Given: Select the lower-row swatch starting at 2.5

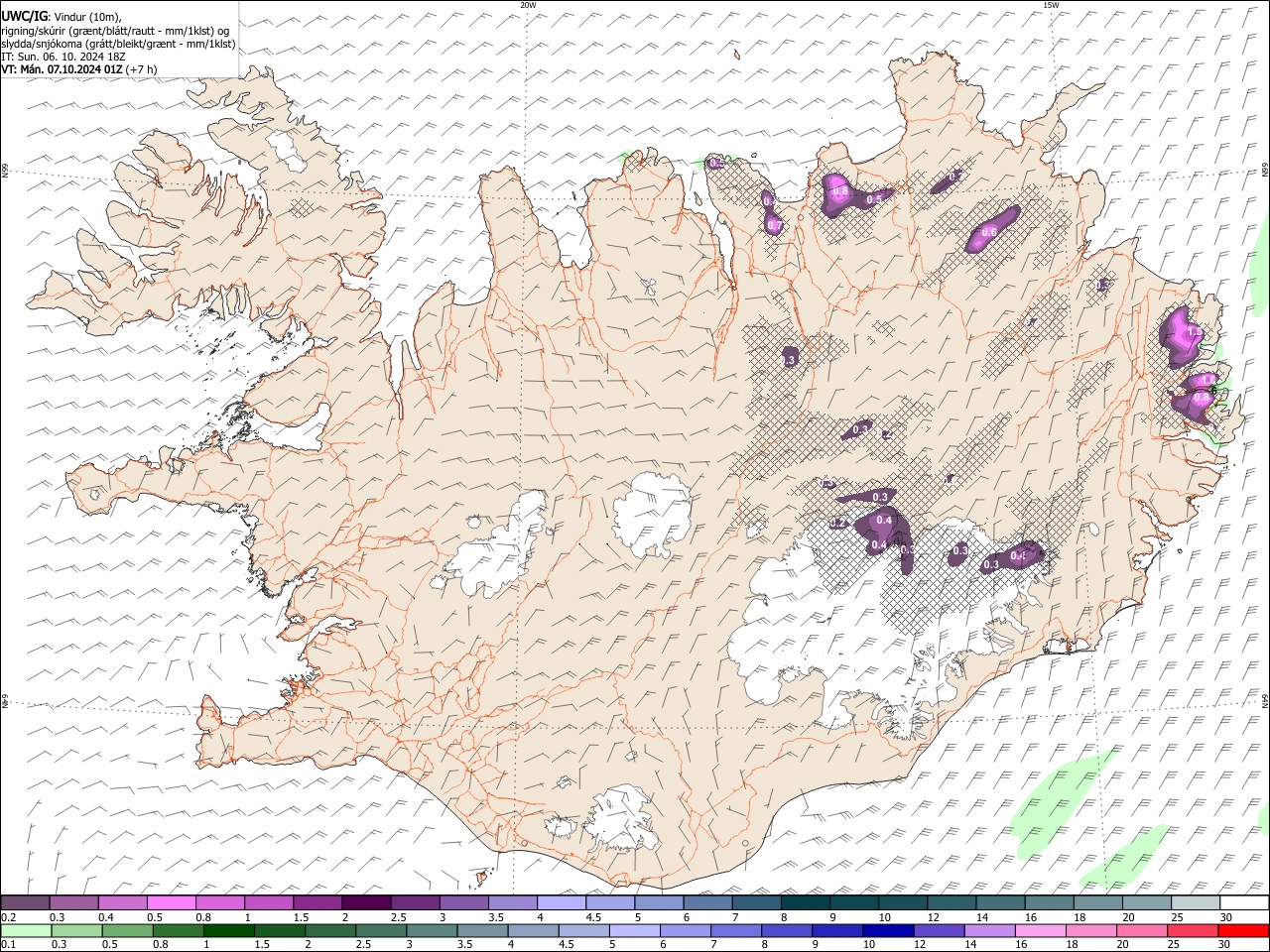Looking at the screenshot, I should click(381, 930).
